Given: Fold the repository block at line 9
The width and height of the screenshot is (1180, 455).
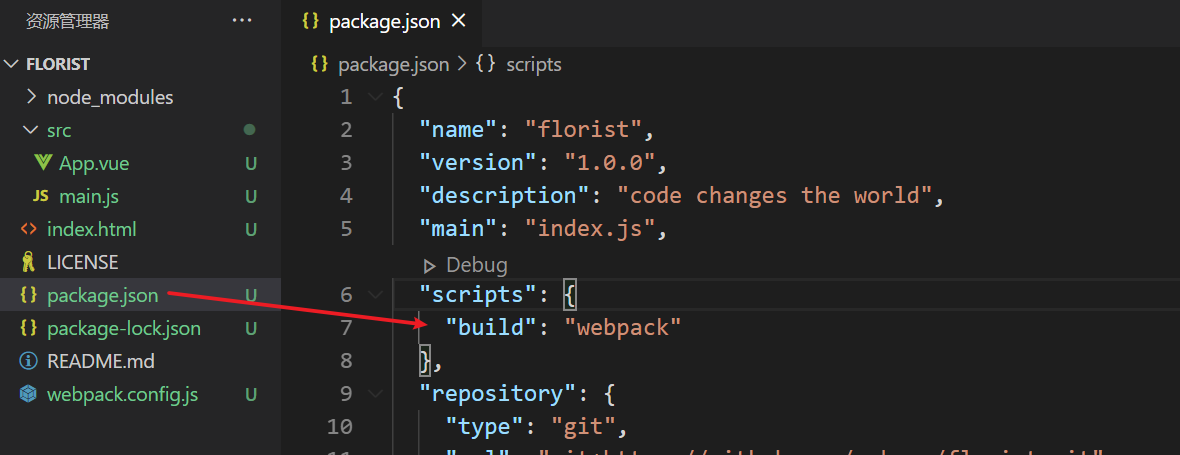Looking at the screenshot, I should [374, 393].
